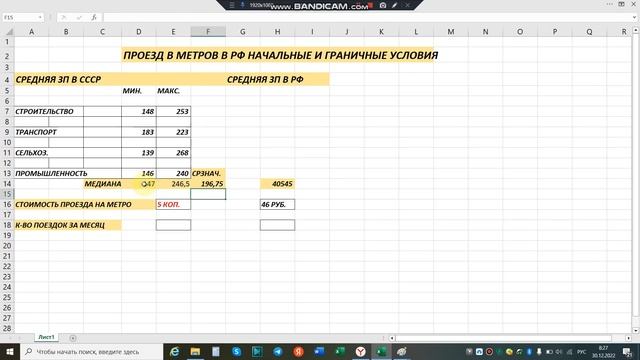Click the 46 РУБ. cell
Viewport: 640px width, 360px height.
tap(277, 204)
